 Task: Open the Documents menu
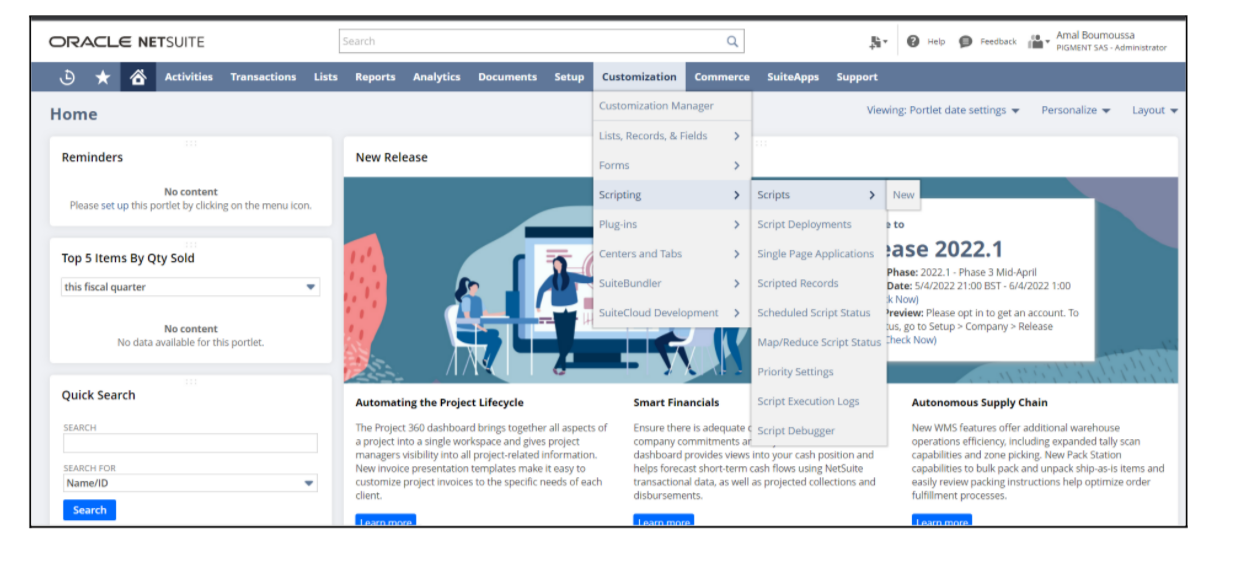pos(507,77)
